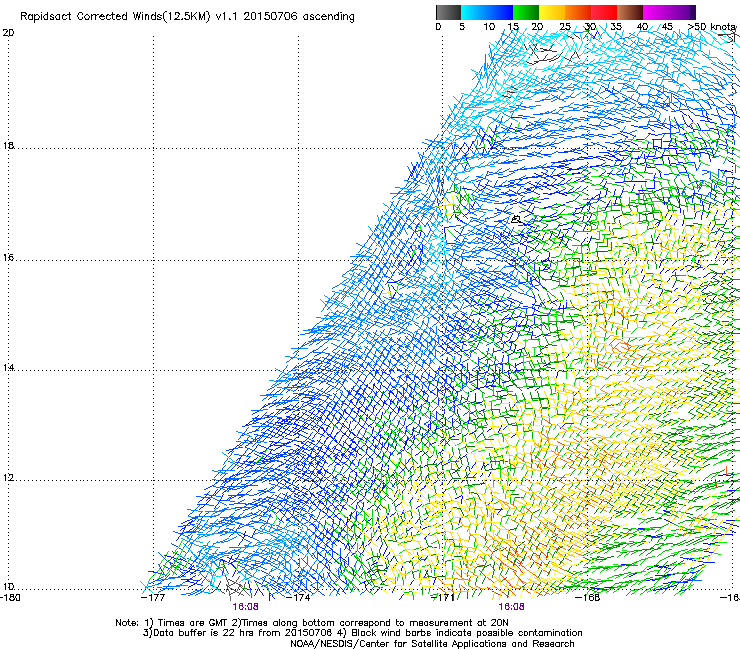Click latitude label '10' on the left axis

[8, 587]
